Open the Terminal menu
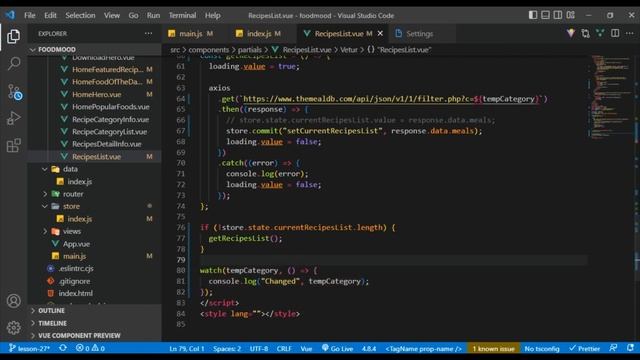Image resolution: width=640 pixels, height=360 pixels. click(x=182, y=16)
